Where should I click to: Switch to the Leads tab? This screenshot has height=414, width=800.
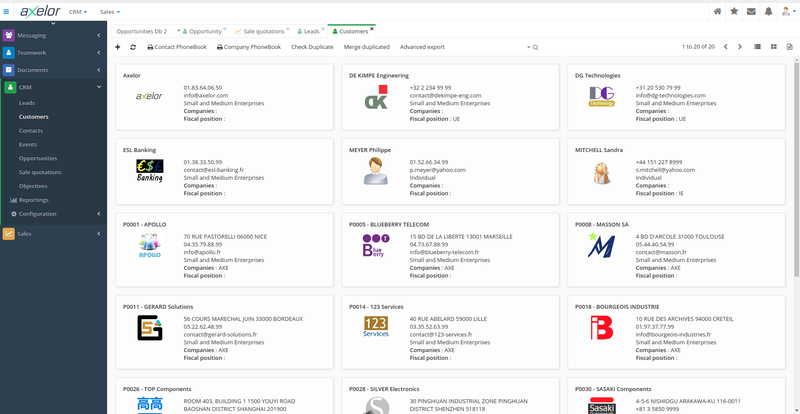tap(309, 31)
